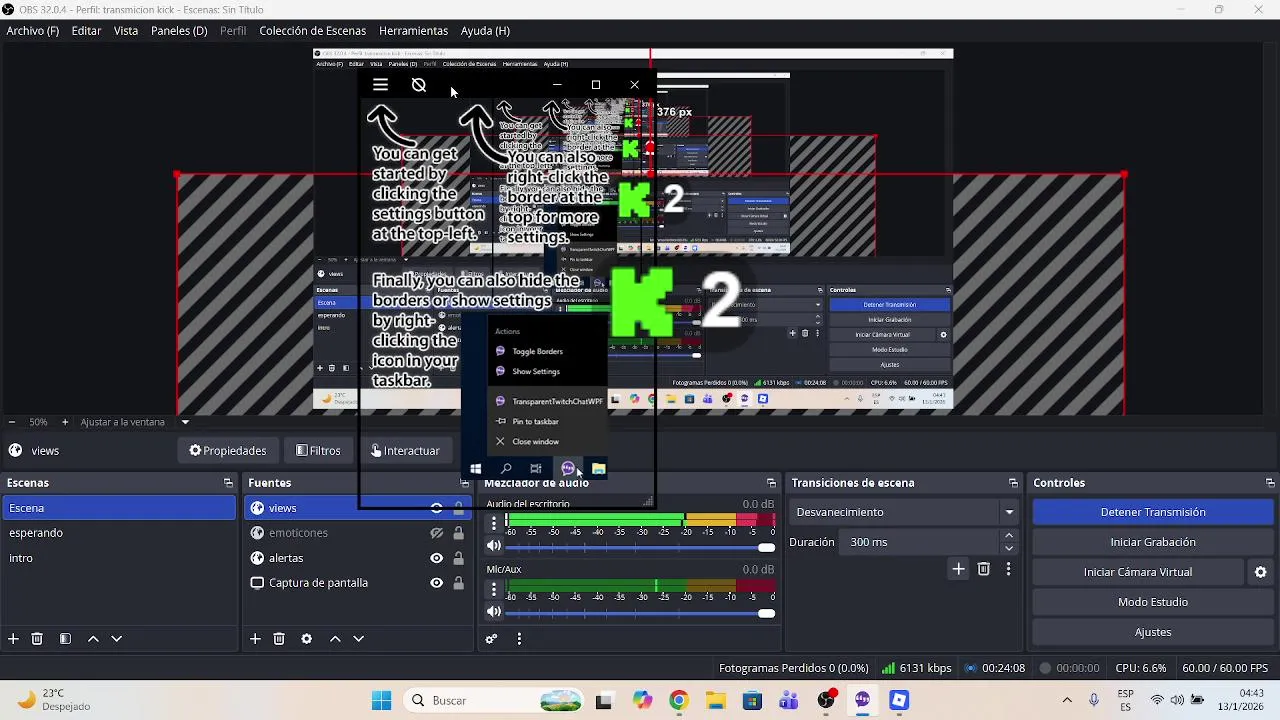Open source Propiedades button
1280x720 pixels.
(x=228, y=451)
